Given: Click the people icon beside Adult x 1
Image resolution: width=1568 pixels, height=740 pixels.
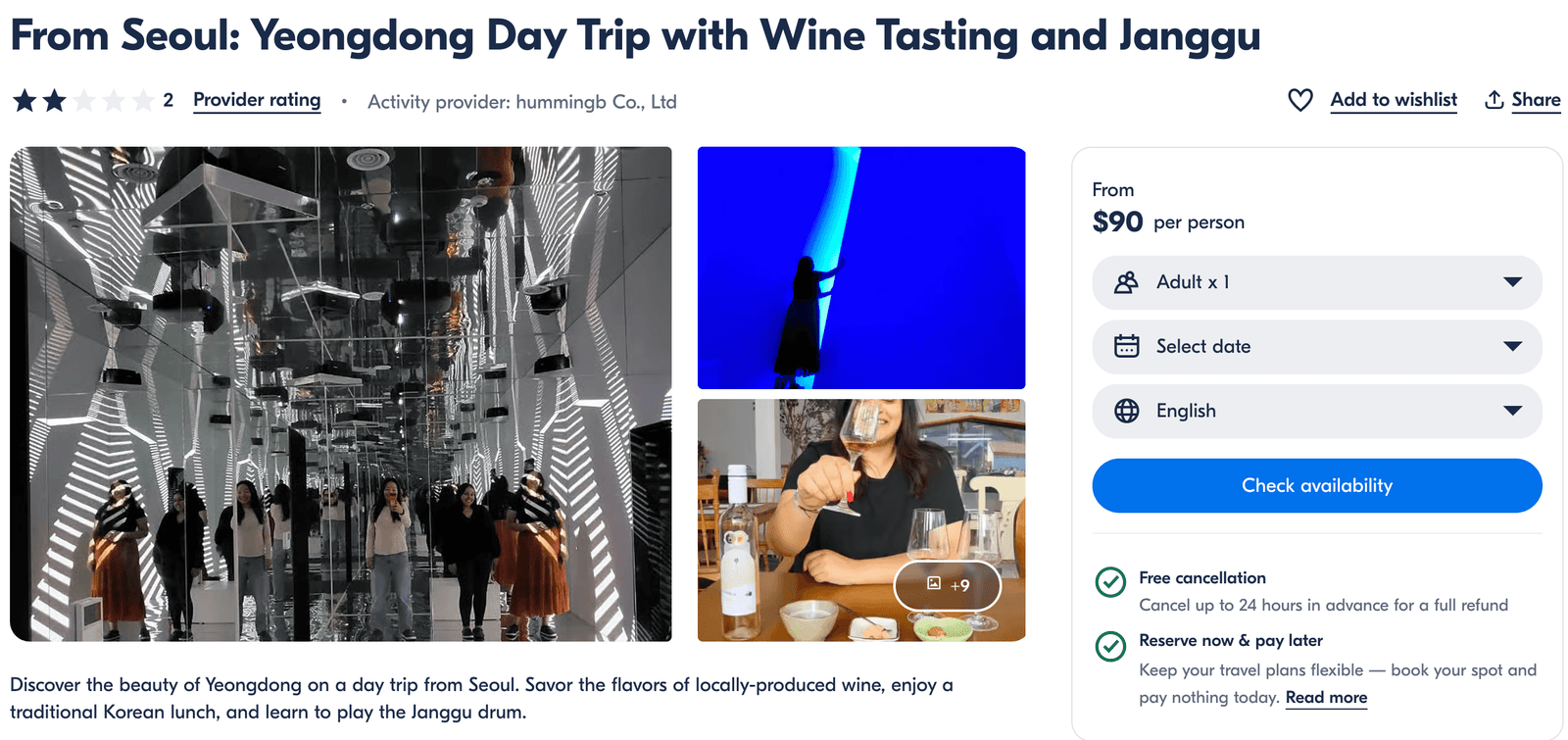Looking at the screenshot, I should 1127,282.
